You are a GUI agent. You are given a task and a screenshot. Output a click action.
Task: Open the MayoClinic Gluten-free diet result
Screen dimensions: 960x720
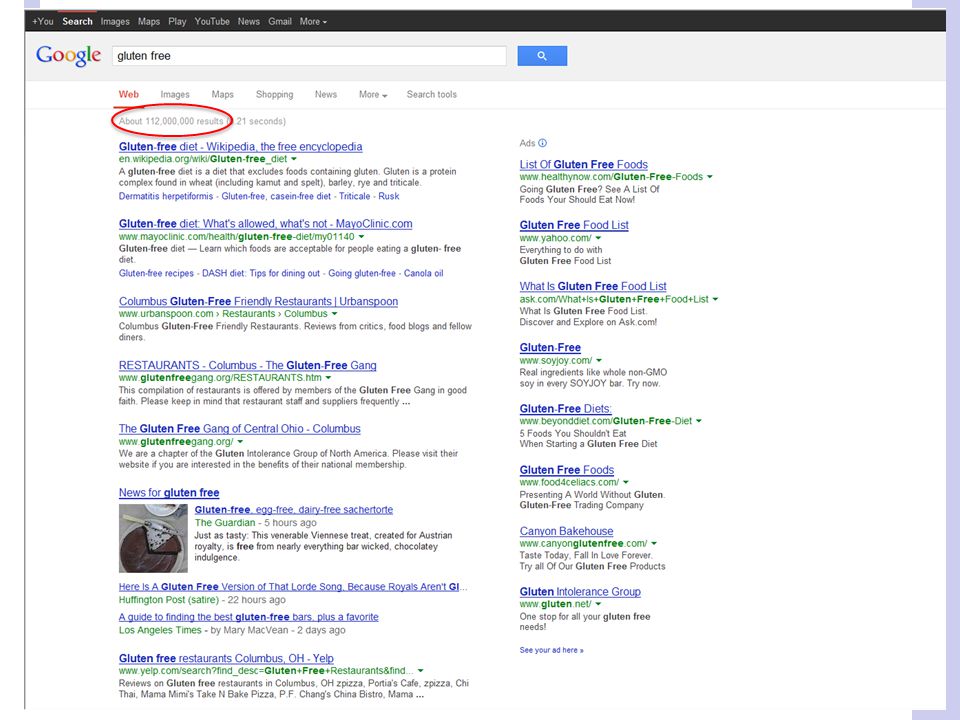point(266,224)
